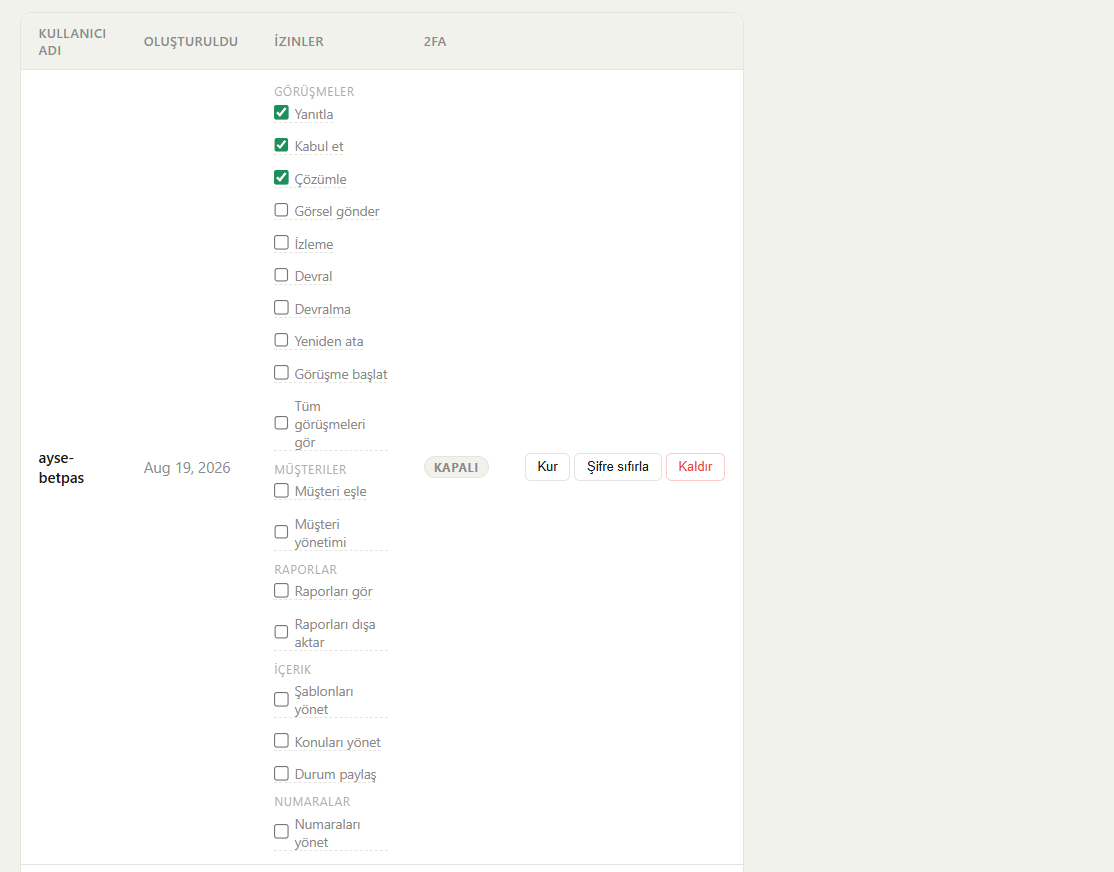The image size is (1114, 872).
Task: Enable the Konuları yönet permission
Action: [281, 741]
